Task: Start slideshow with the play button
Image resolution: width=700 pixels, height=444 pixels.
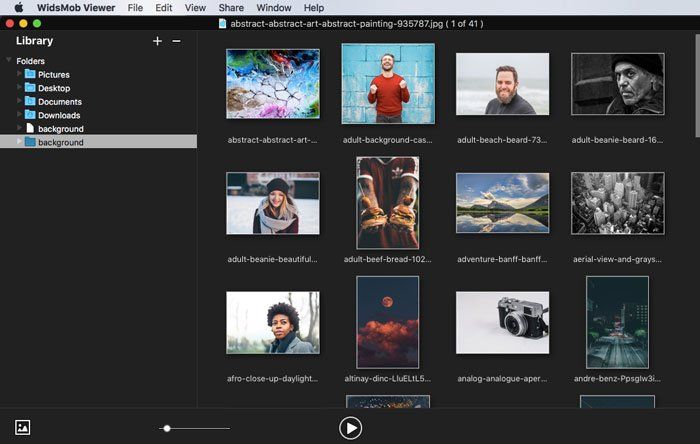Action: click(350, 428)
